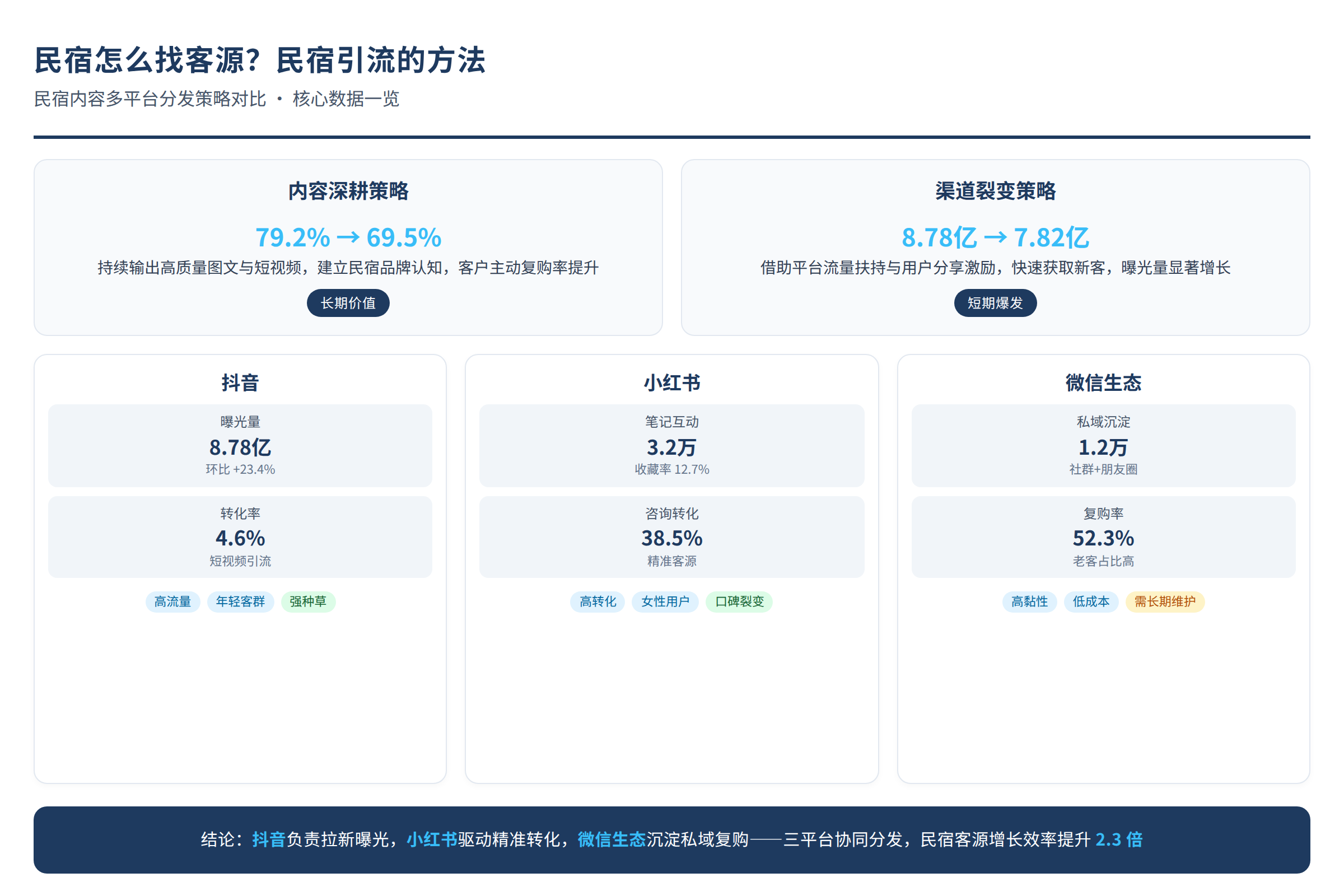Select the 年轻客群 tag

(x=241, y=601)
